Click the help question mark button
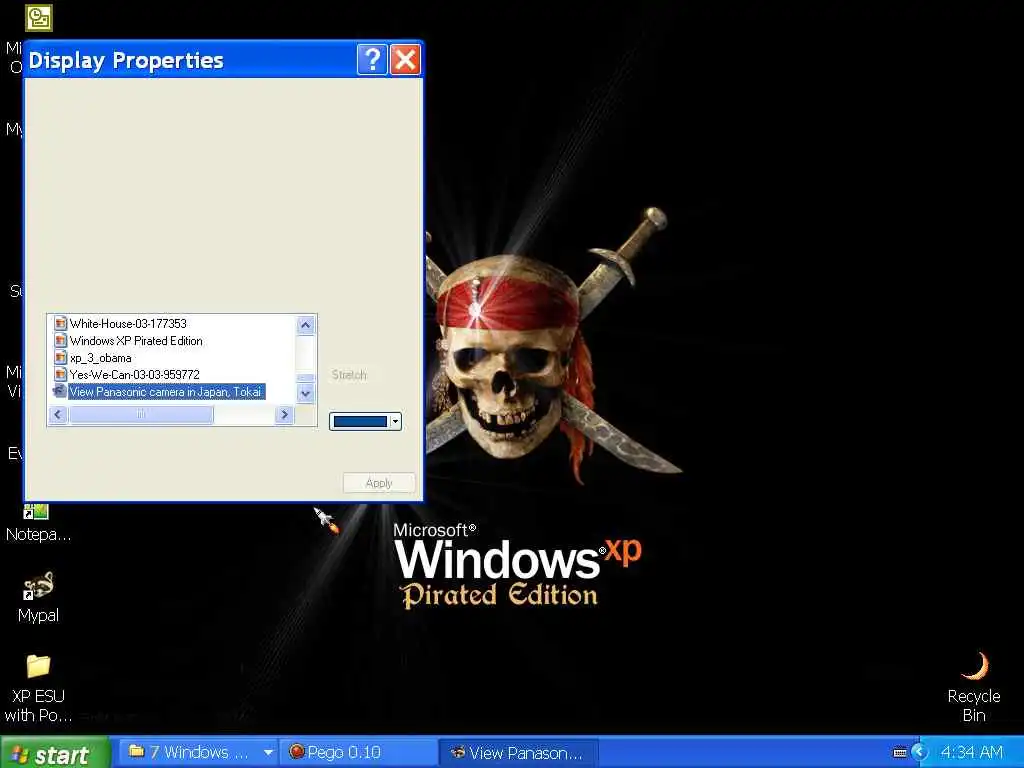 point(372,60)
